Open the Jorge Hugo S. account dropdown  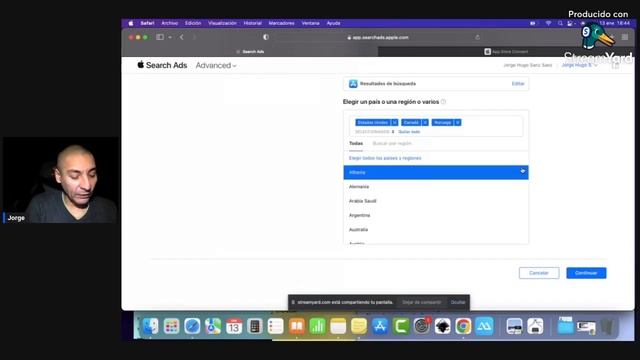pos(579,65)
